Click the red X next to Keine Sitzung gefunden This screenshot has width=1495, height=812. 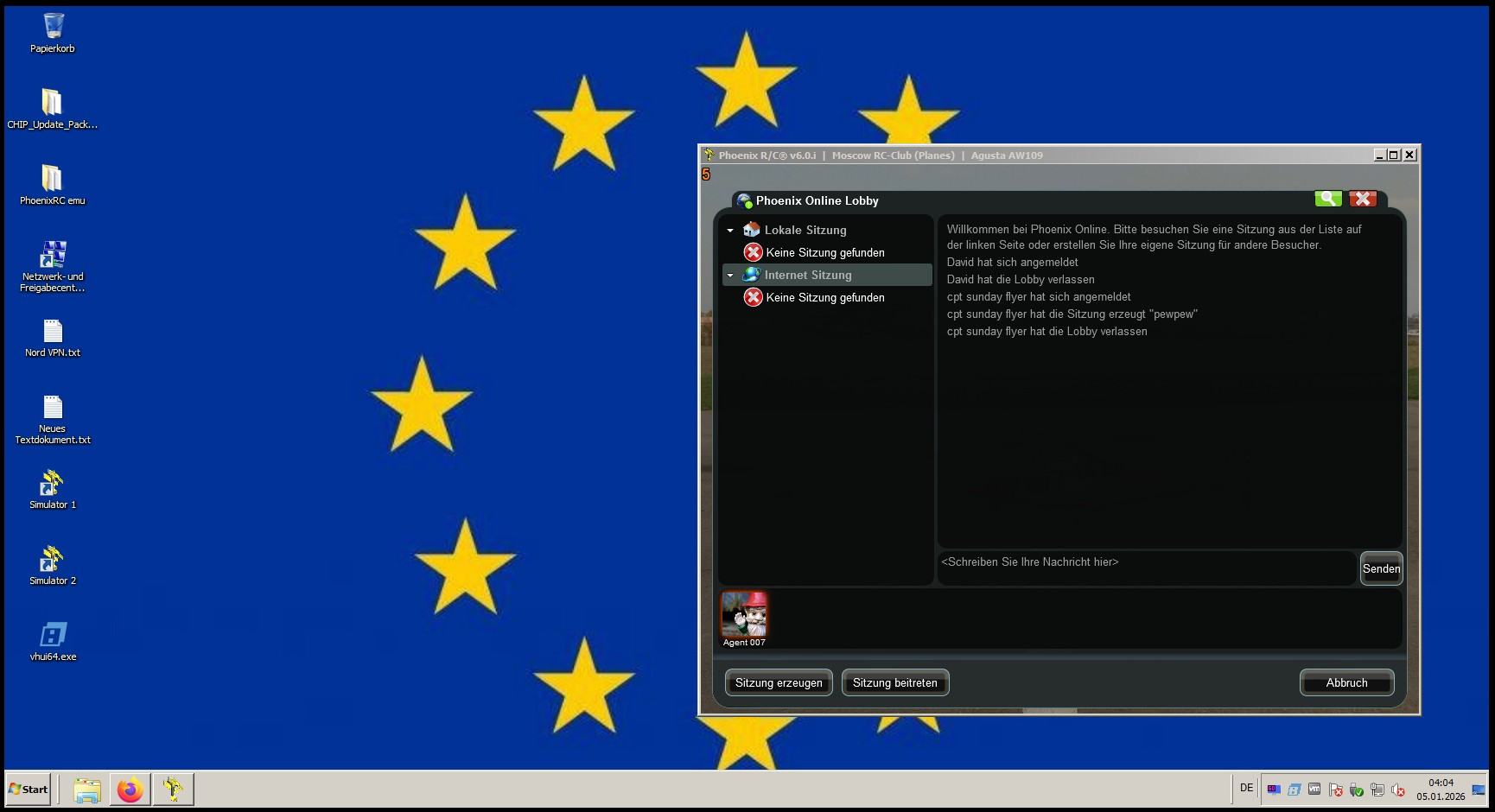coord(752,252)
